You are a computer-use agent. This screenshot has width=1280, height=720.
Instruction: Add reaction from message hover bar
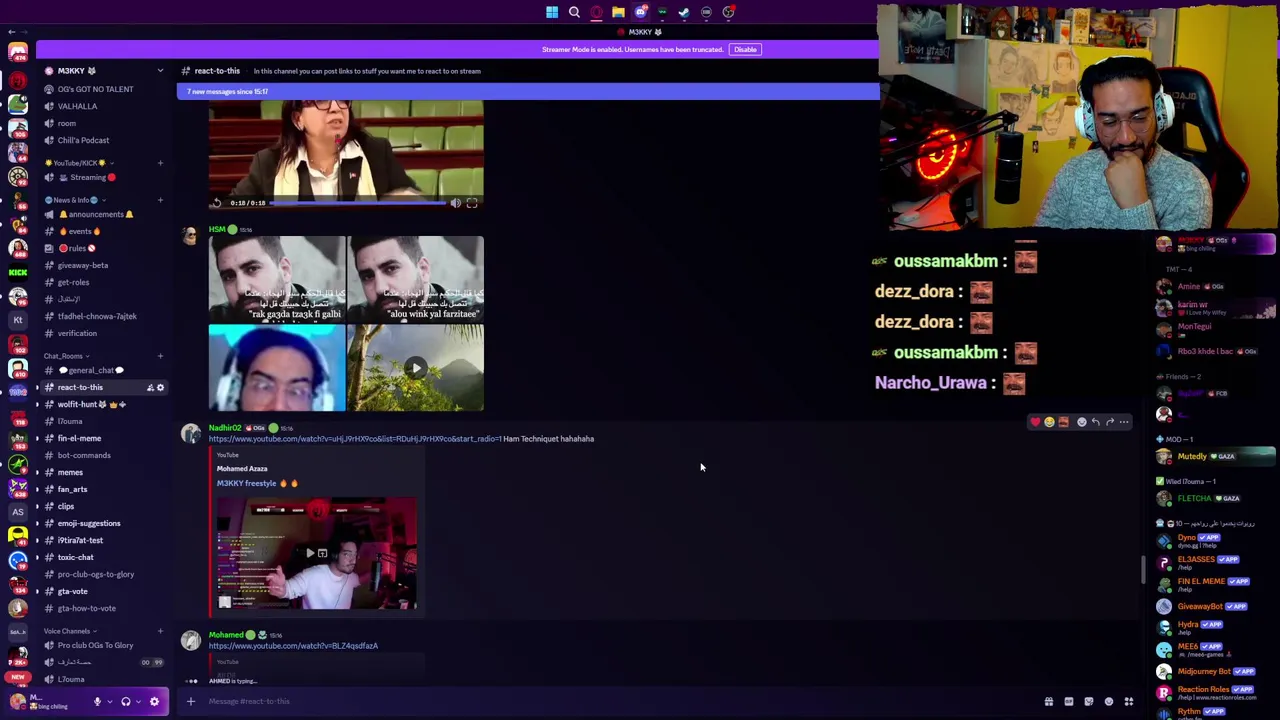[x=1081, y=422]
